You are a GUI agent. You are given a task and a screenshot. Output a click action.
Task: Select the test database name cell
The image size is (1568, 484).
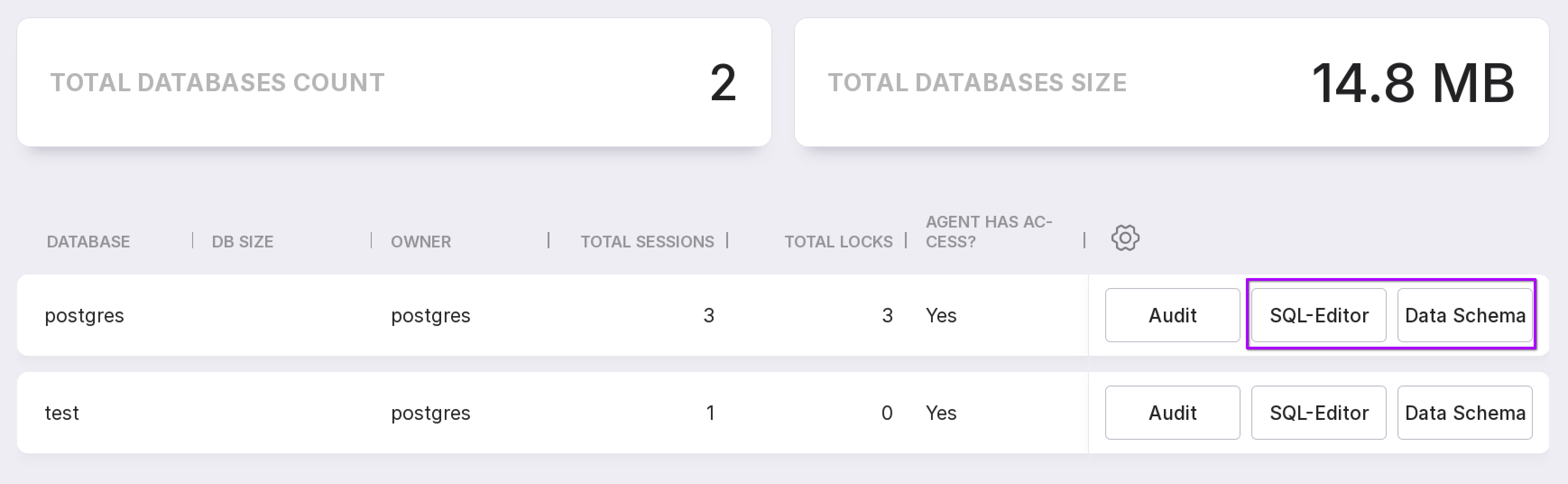(62, 413)
